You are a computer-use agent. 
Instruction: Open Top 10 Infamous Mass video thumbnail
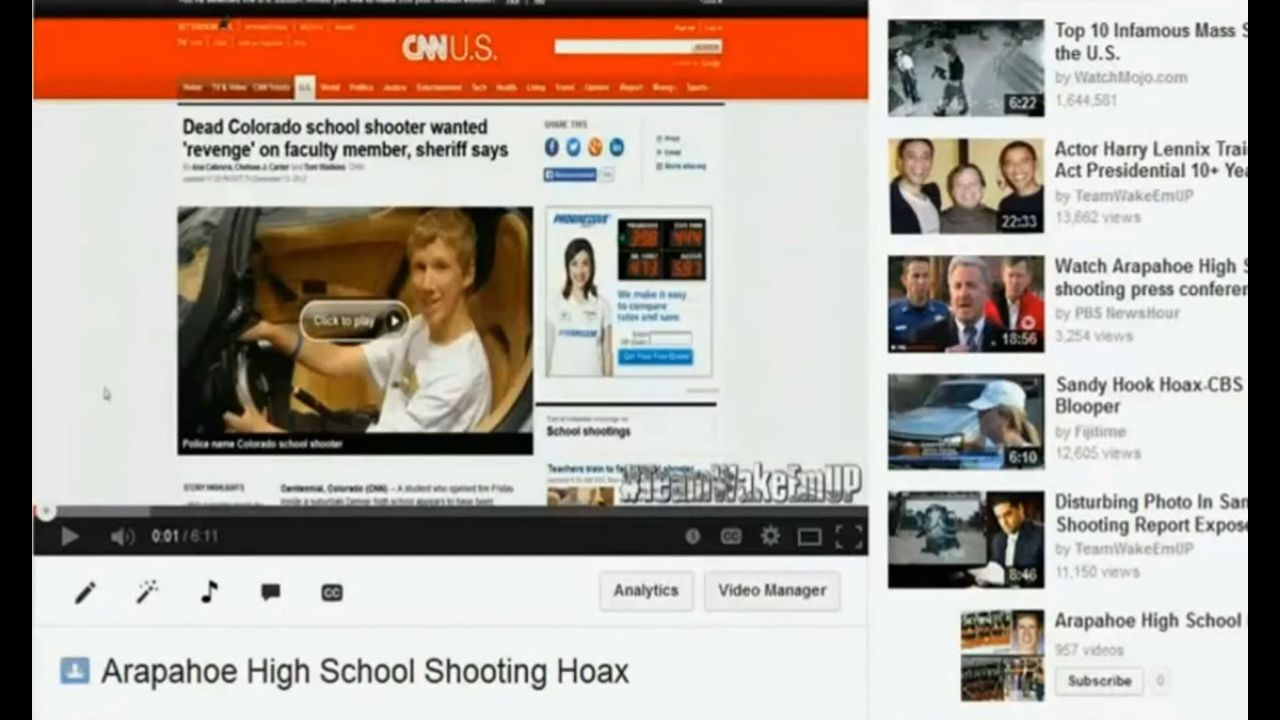pyautogui.click(x=965, y=68)
